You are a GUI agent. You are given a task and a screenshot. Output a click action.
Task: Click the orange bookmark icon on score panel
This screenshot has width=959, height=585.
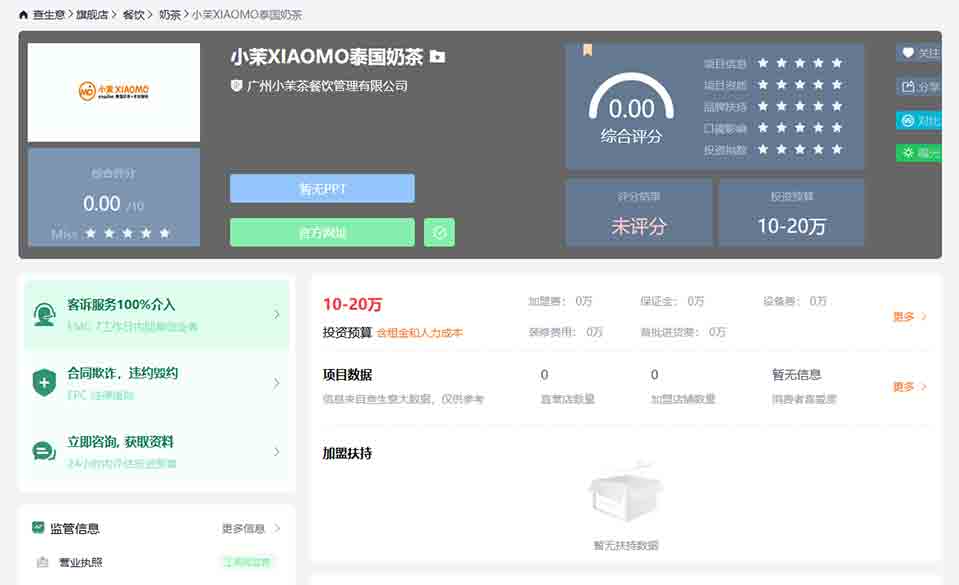pyautogui.click(x=588, y=50)
